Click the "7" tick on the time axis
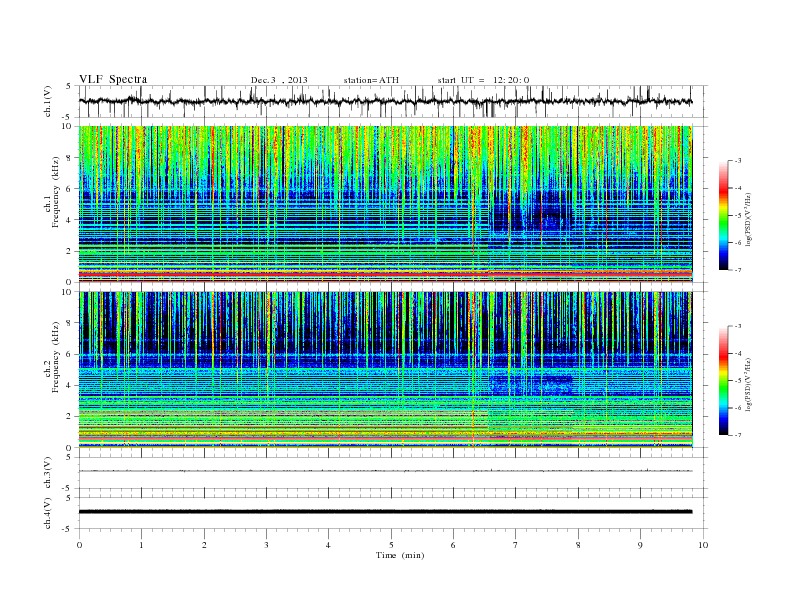This screenshot has width=792, height=612. pos(516,545)
